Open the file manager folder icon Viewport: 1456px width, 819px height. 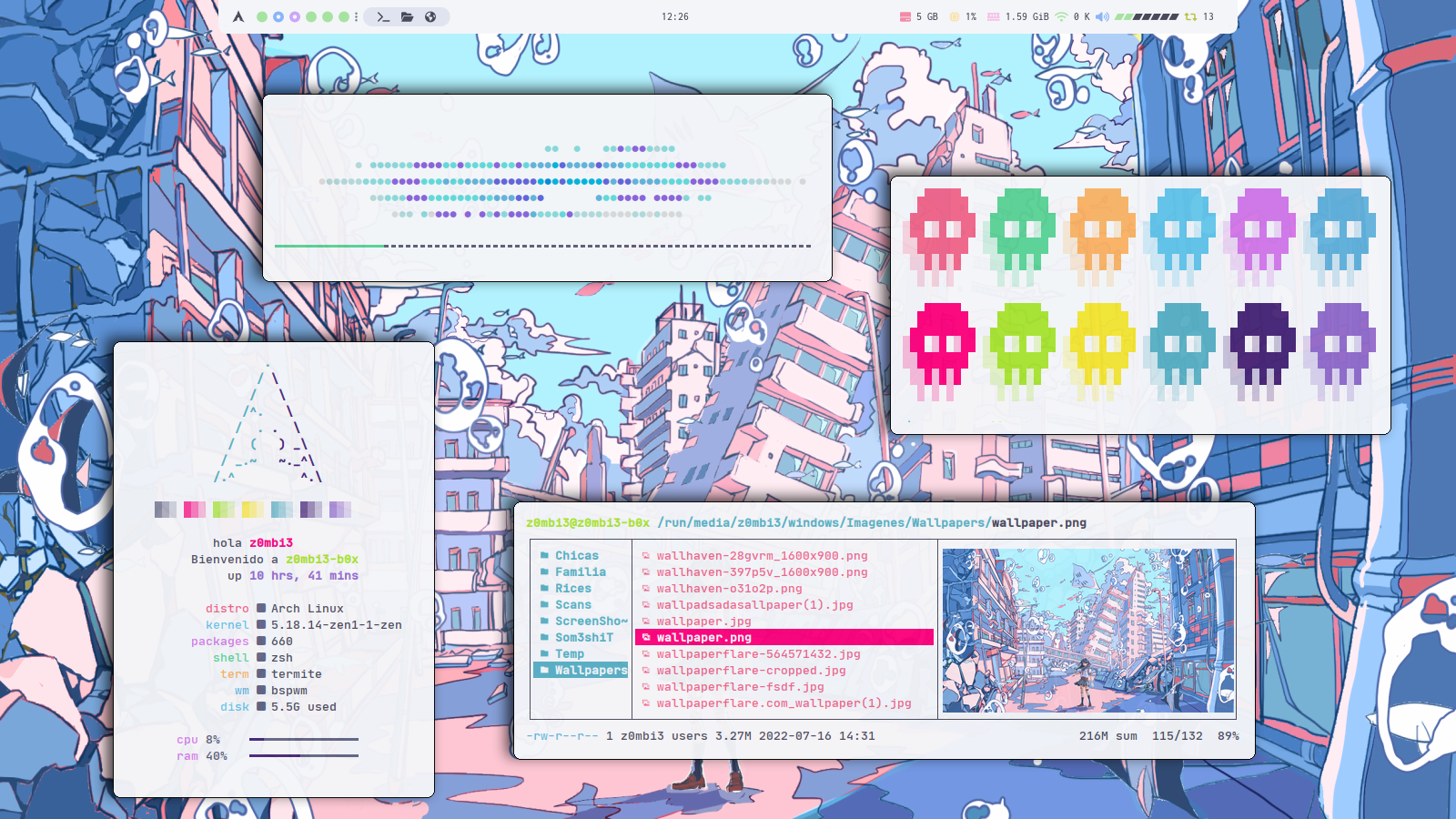point(407,16)
